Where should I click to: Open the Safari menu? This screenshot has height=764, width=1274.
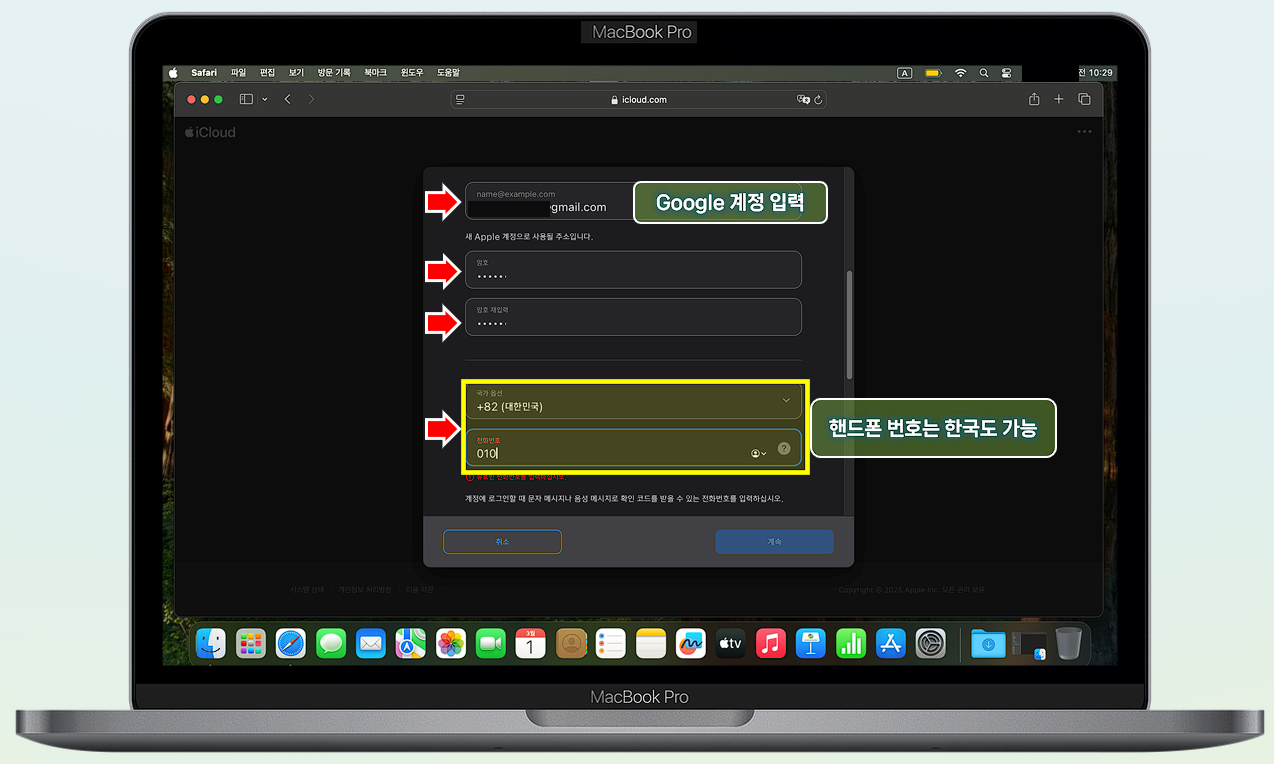204,73
